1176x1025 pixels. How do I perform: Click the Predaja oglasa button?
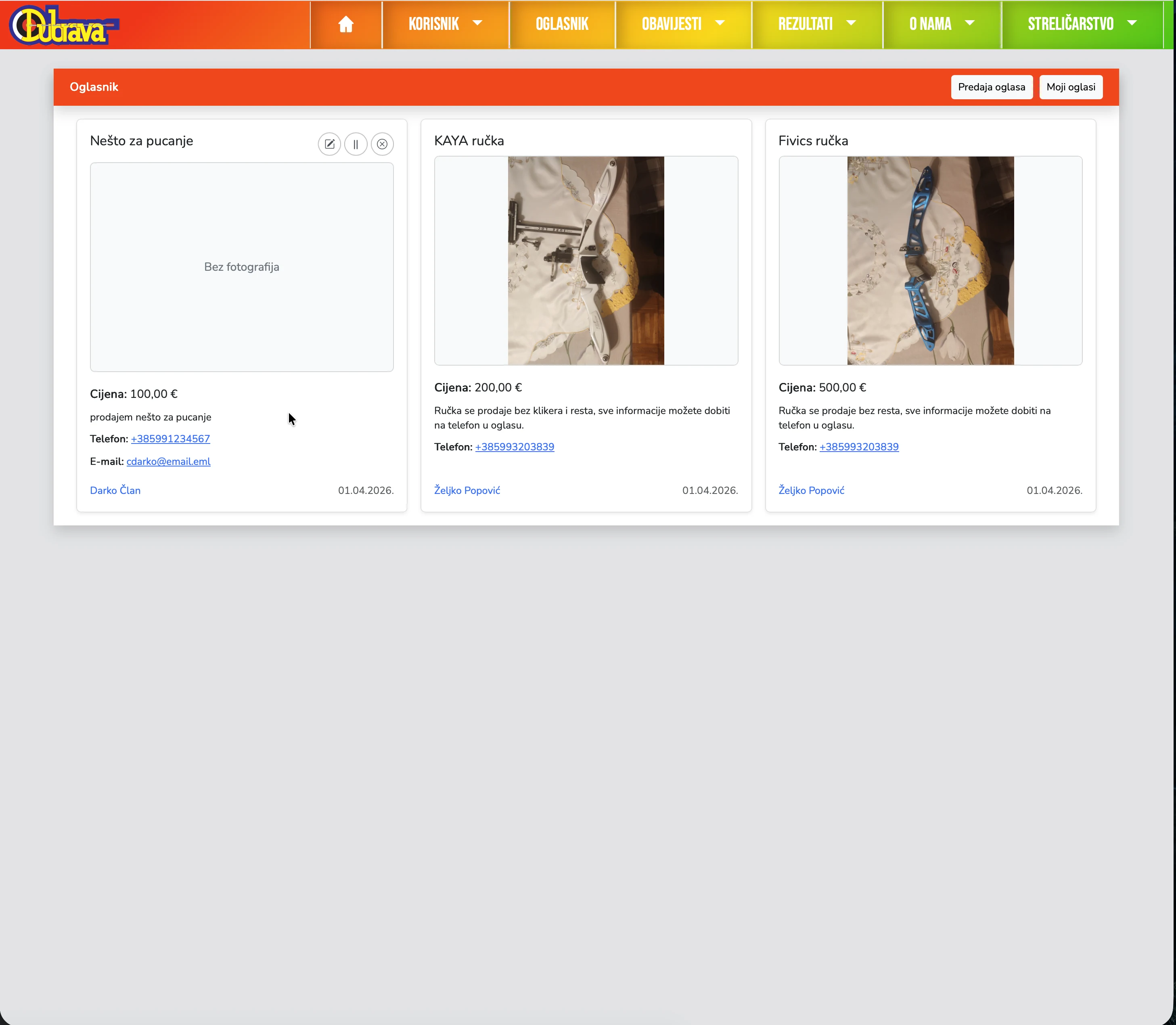coord(991,87)
